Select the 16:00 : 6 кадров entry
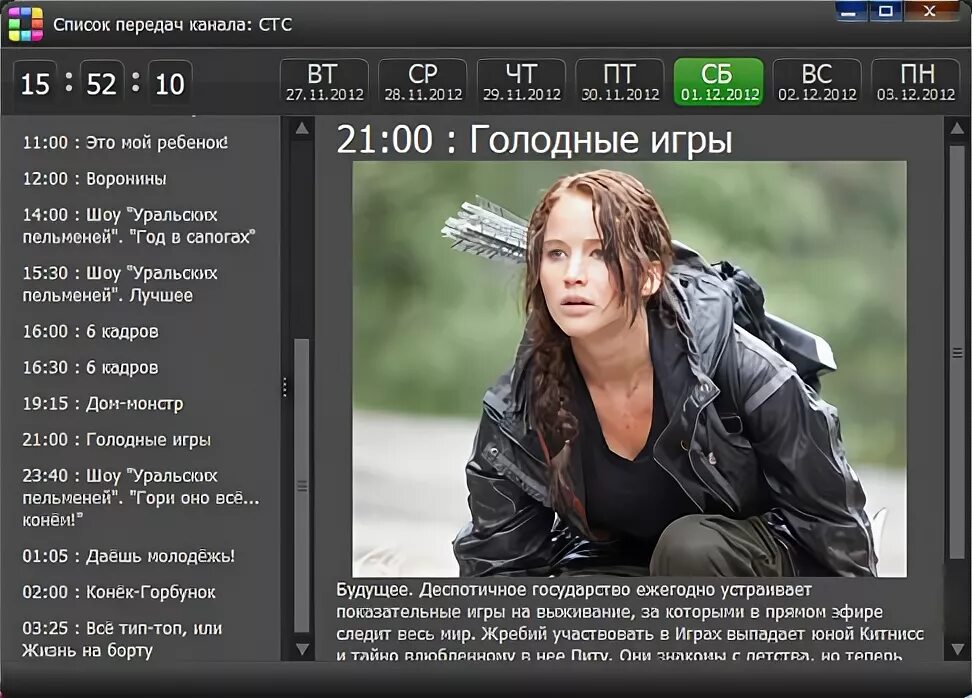 91,332
